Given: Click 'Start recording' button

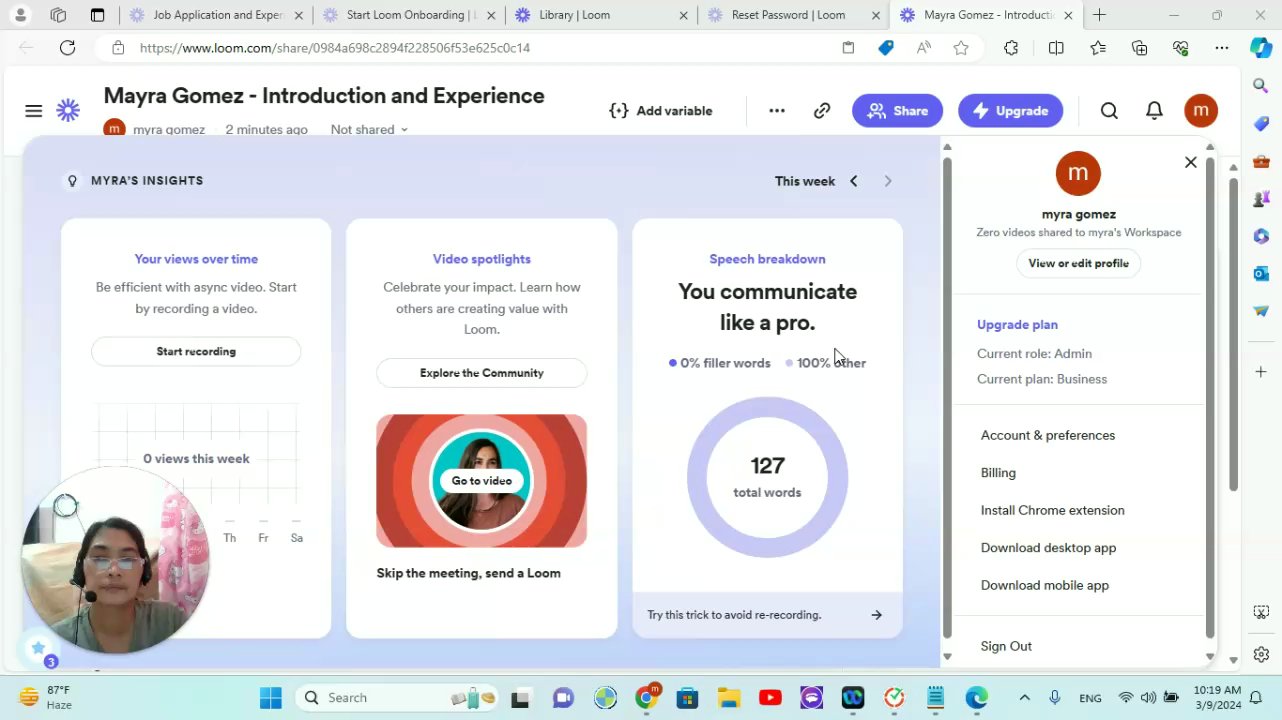Looking at the screenshot, I should [x=196, y=351].
